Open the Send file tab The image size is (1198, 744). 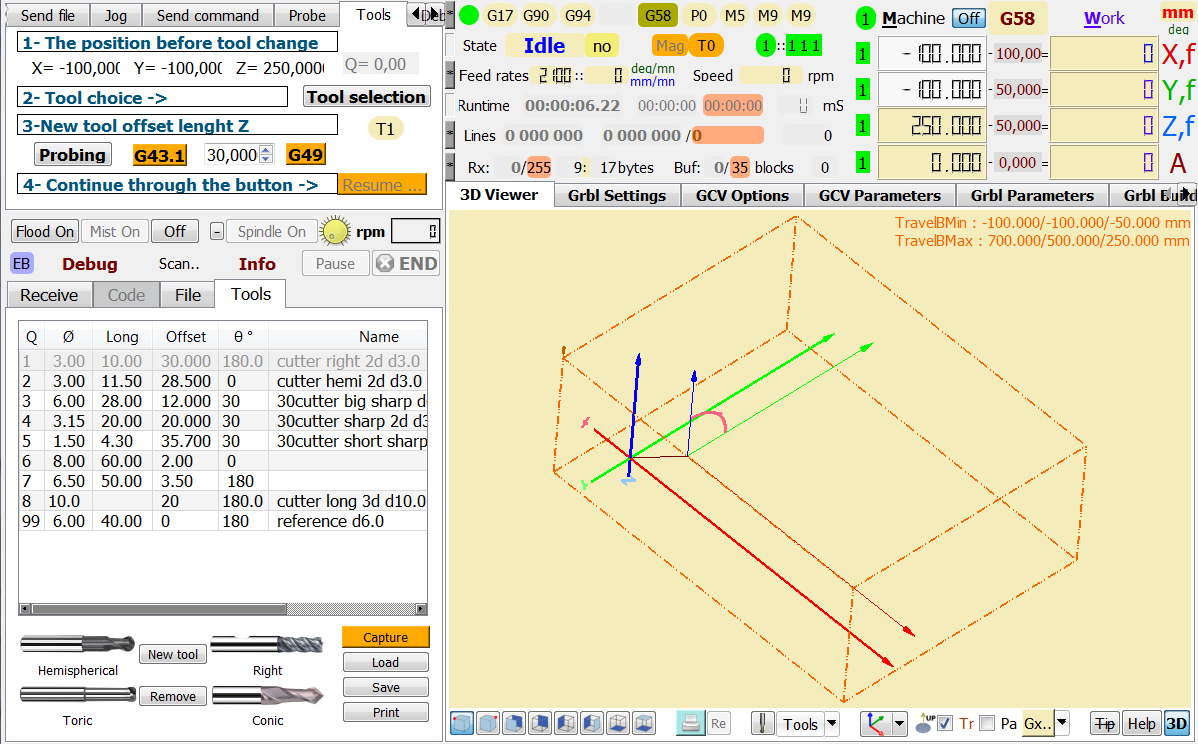click(x=47, y=15)
